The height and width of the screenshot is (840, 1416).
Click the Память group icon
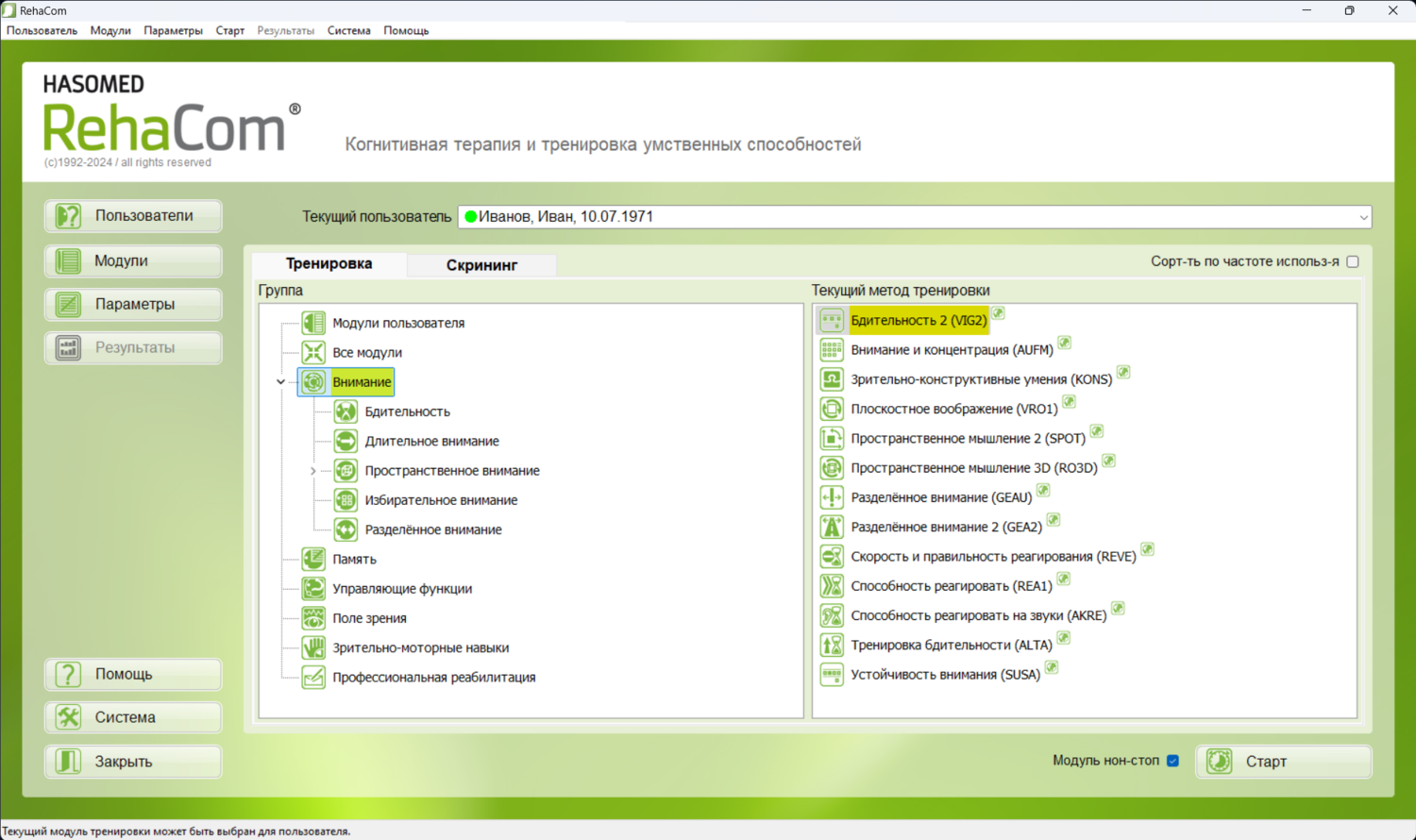(x=313, y=559)
